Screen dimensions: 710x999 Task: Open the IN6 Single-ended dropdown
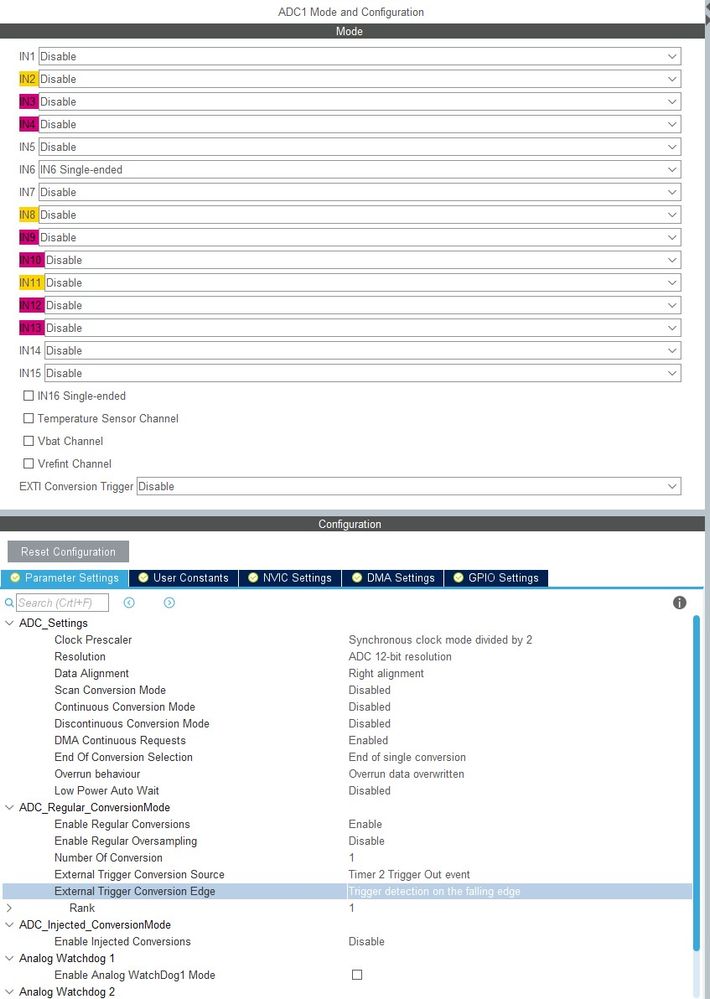click(x=359, y=169)
